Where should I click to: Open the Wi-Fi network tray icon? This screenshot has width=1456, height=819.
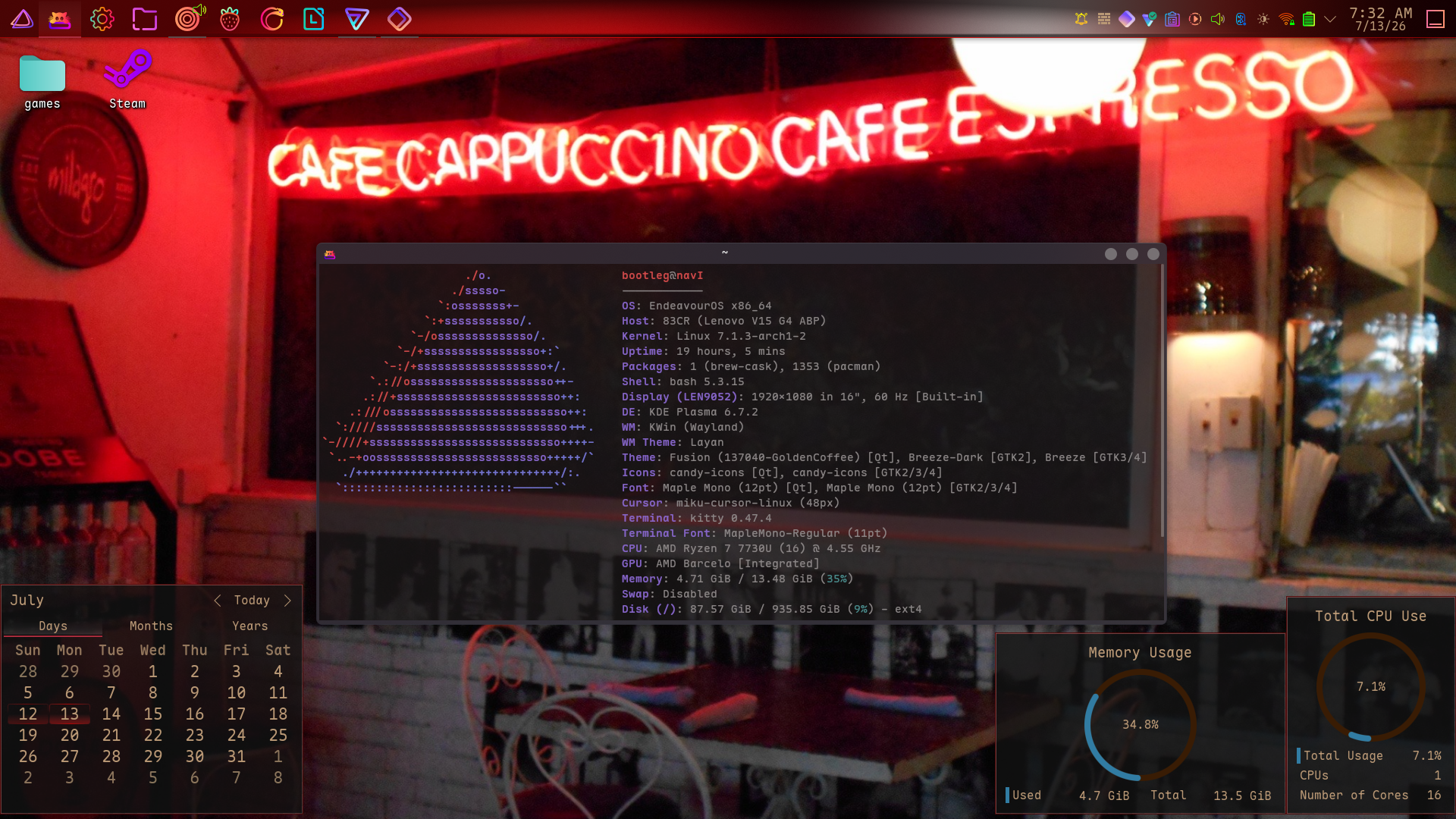[1286, 19]
